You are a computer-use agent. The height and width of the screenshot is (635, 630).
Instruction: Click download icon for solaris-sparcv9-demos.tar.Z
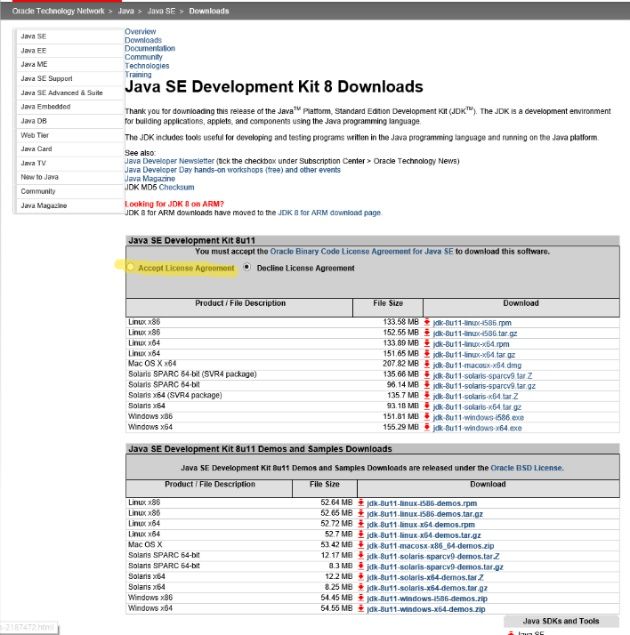[x=361, y=556]
